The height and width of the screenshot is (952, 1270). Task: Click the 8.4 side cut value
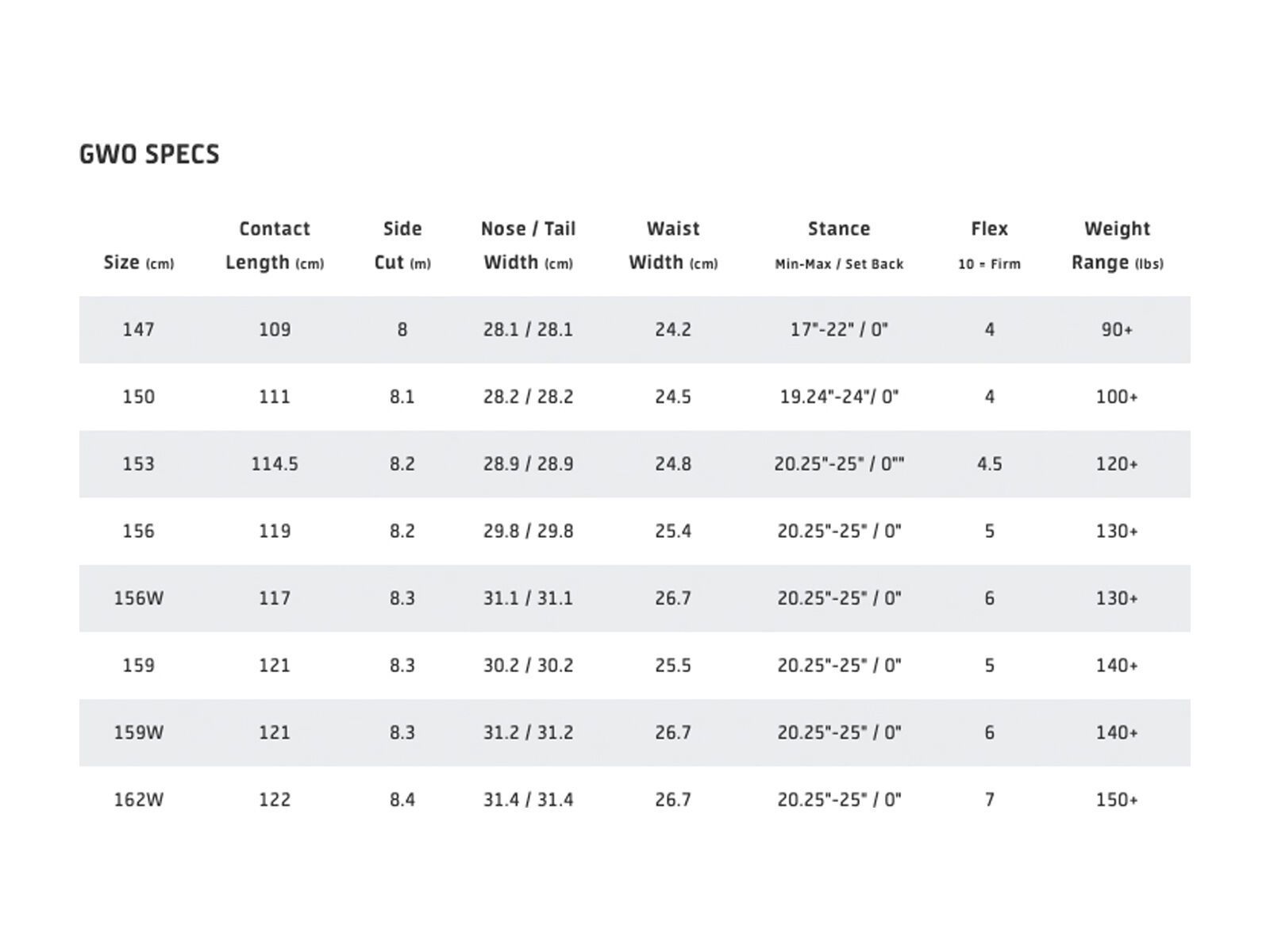[402, 800]
